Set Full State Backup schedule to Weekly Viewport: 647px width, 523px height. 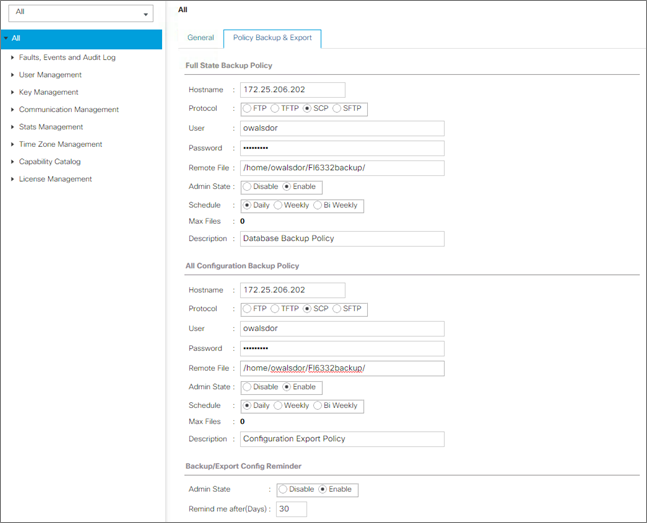[278, 205]
